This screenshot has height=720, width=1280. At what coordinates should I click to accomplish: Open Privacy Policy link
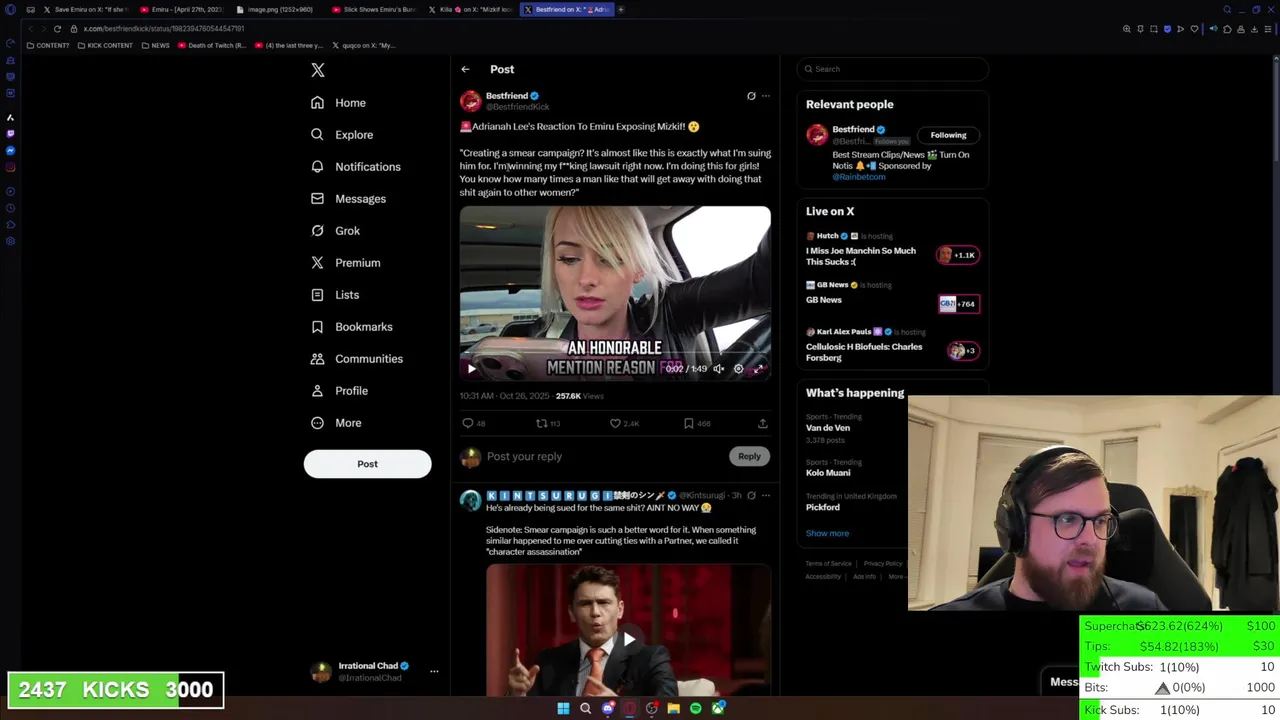pyautogui.click(x=883, y=564)
